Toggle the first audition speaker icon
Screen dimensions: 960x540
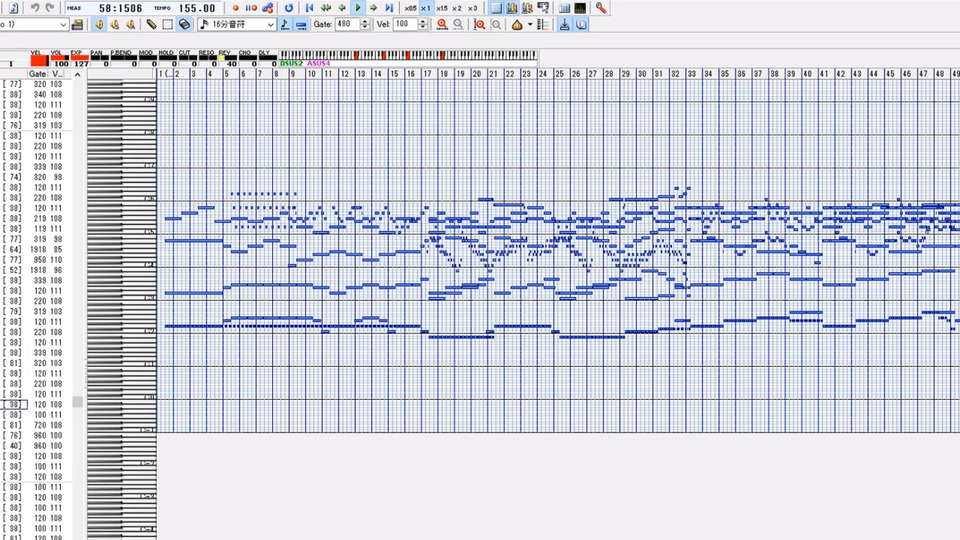pos(99,24)
